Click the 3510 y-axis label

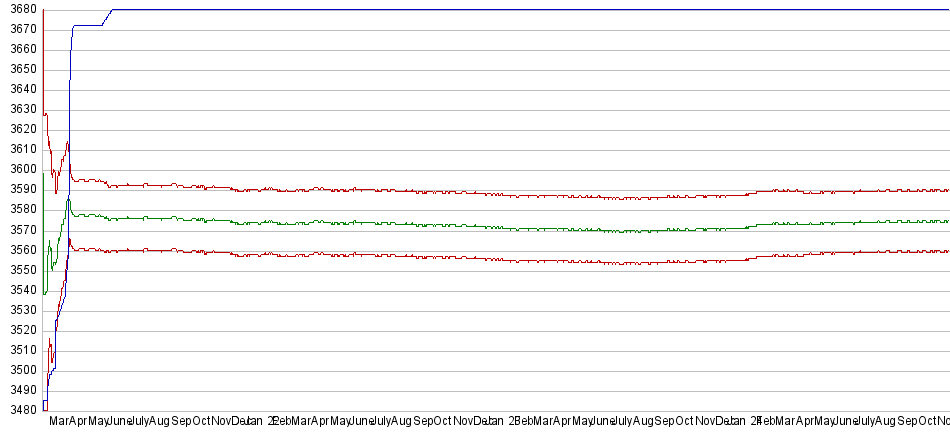[23, 350]
